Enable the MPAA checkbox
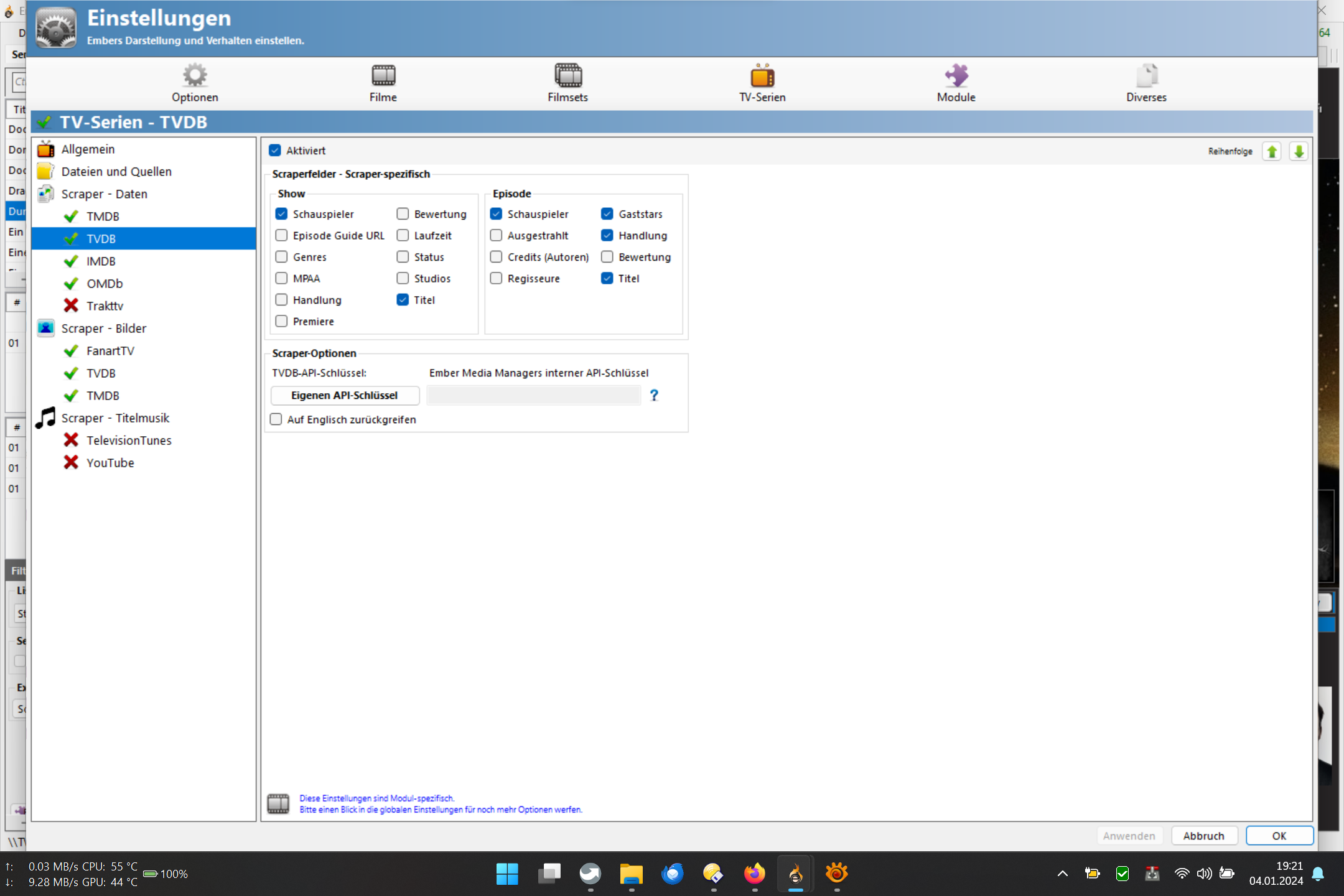Viewport: 1344px width, 896px height. 281,278
